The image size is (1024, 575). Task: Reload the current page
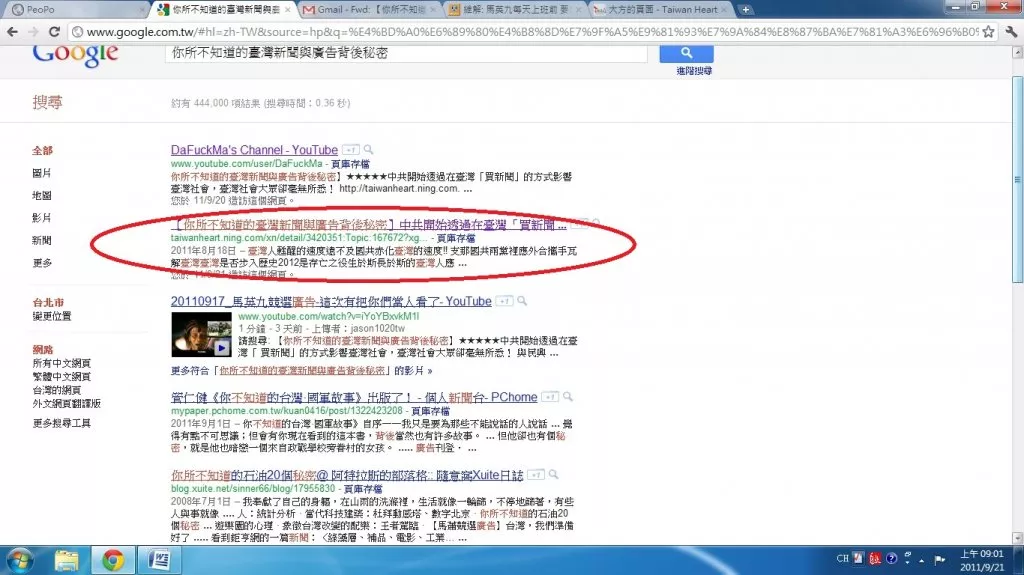click(x=55, y=32)
